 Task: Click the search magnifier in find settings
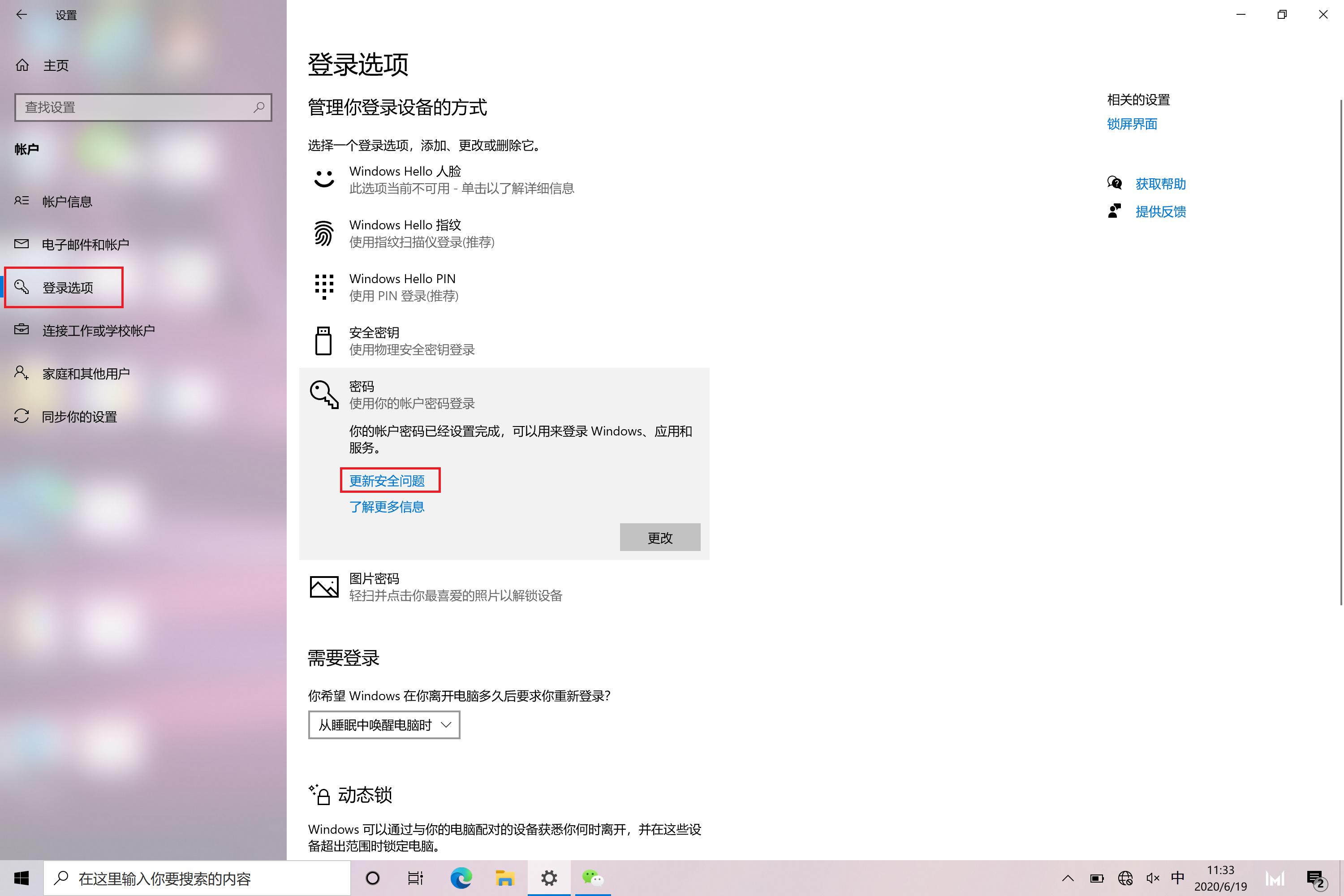pyautogui.click(x=259, y=107)
